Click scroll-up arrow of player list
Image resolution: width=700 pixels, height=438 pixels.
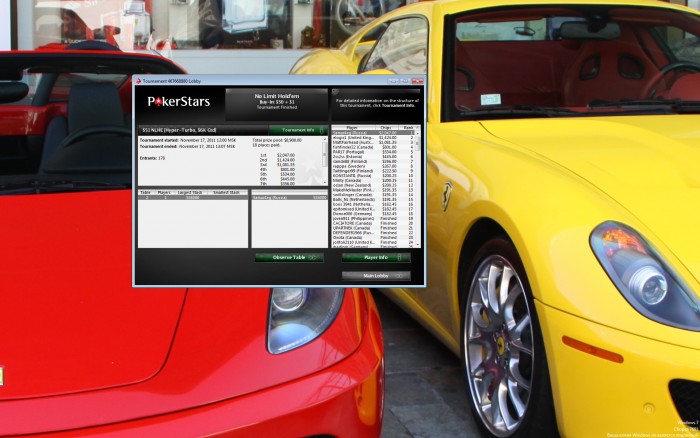pos(418,133)
